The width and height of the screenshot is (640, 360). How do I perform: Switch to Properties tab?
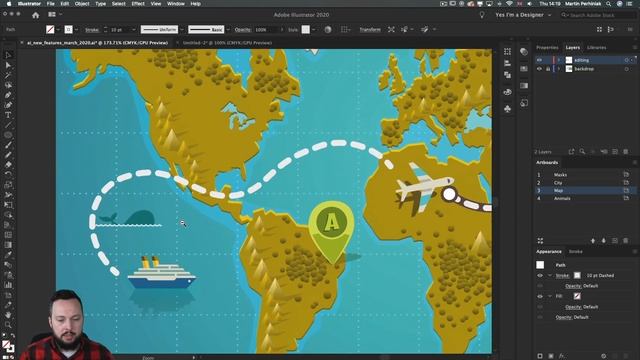[547, 48]
